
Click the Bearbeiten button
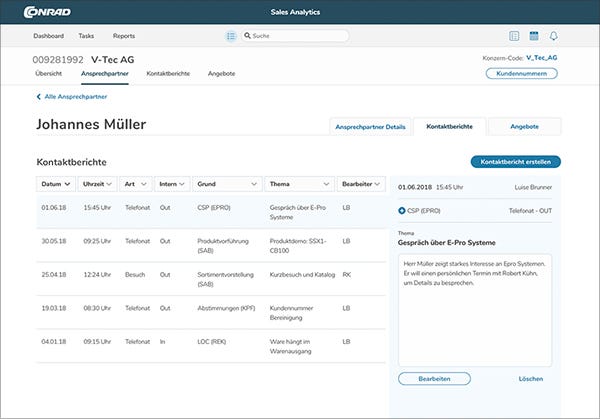click(x=434, y=379)
